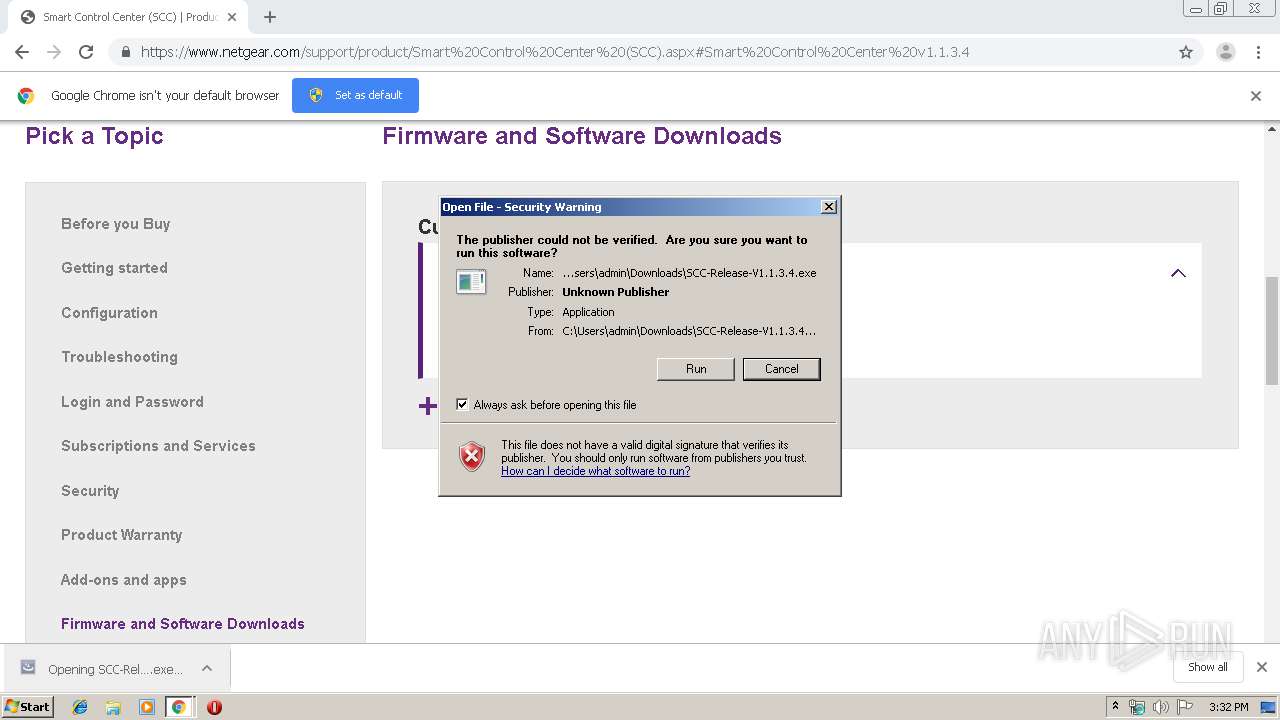Viewport: 1280px width, 720px height.
Task: Select Firmware and Software Downloads topic
Action: coord(183,624)
